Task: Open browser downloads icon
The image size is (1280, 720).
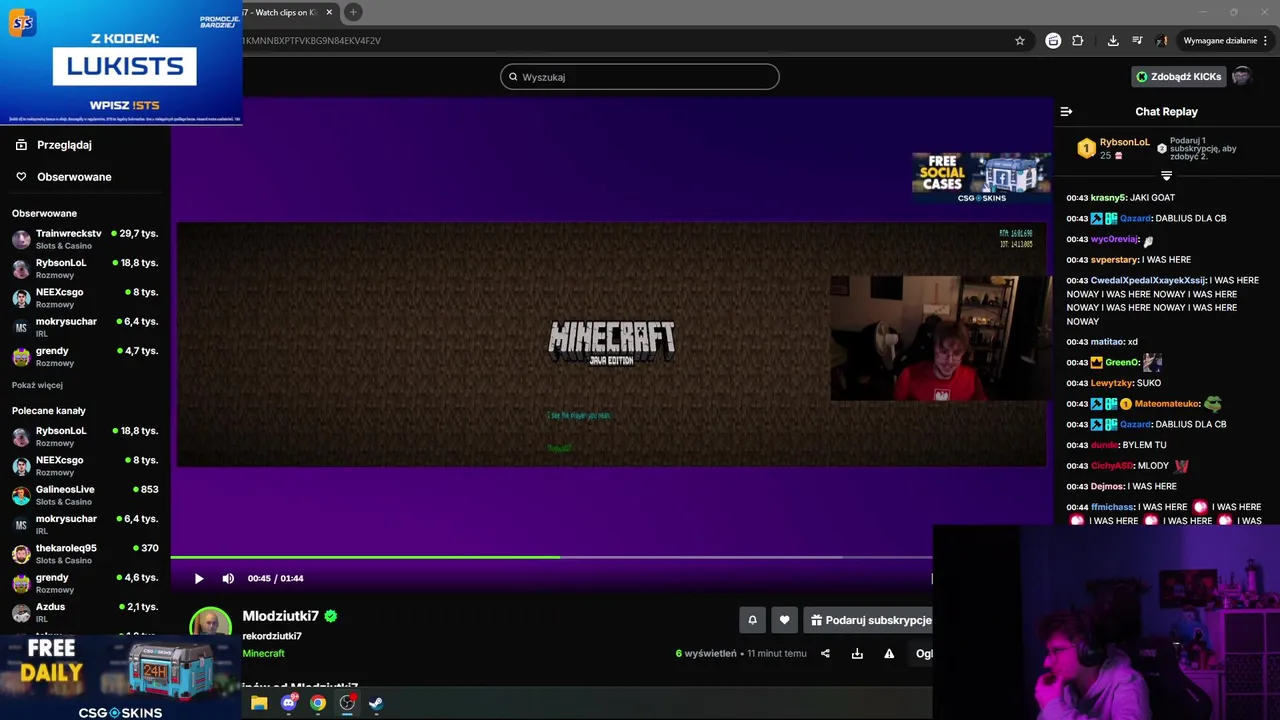Action: click(1113, 41)
